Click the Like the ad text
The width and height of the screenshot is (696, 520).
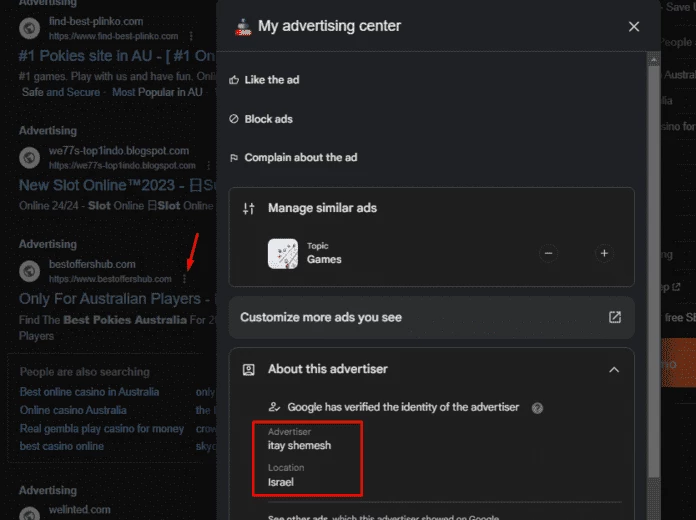coord(272,80)
